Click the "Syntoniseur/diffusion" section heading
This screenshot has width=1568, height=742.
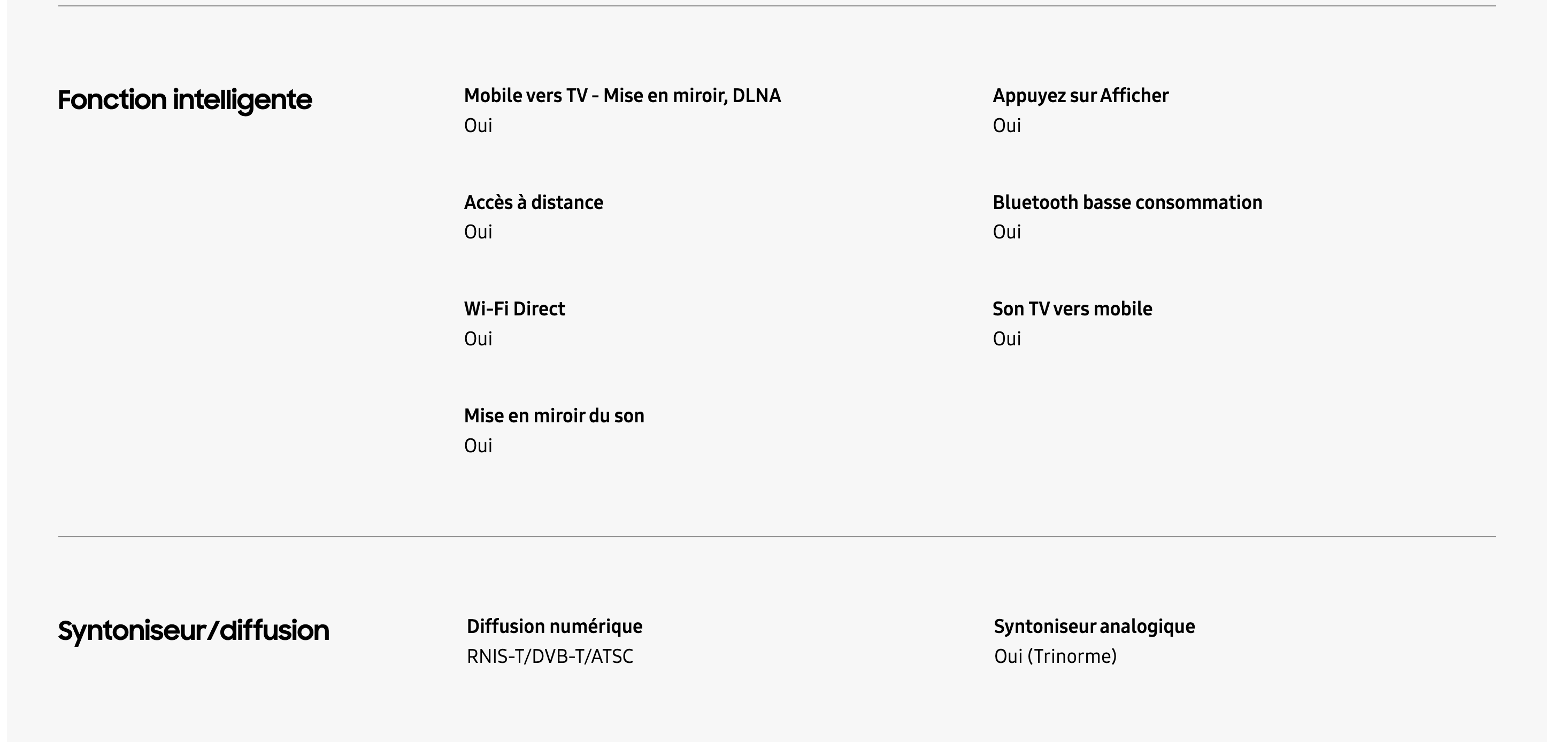pos(193,631)
